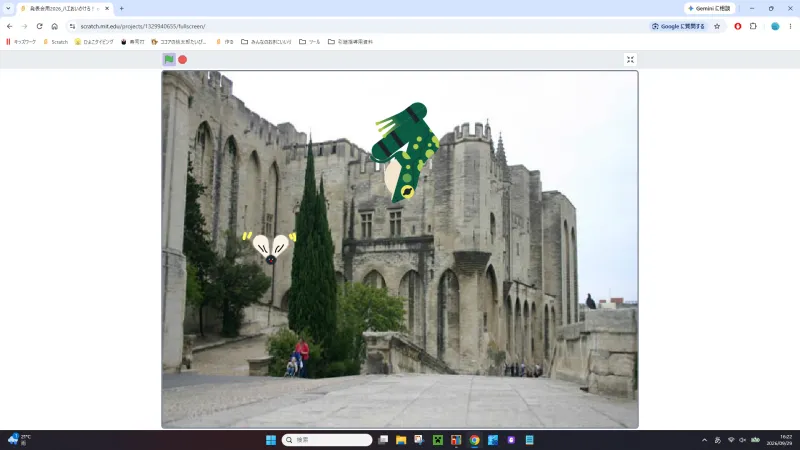Show hidden system tray icons

pyautogui.click(x=705, y=440)
